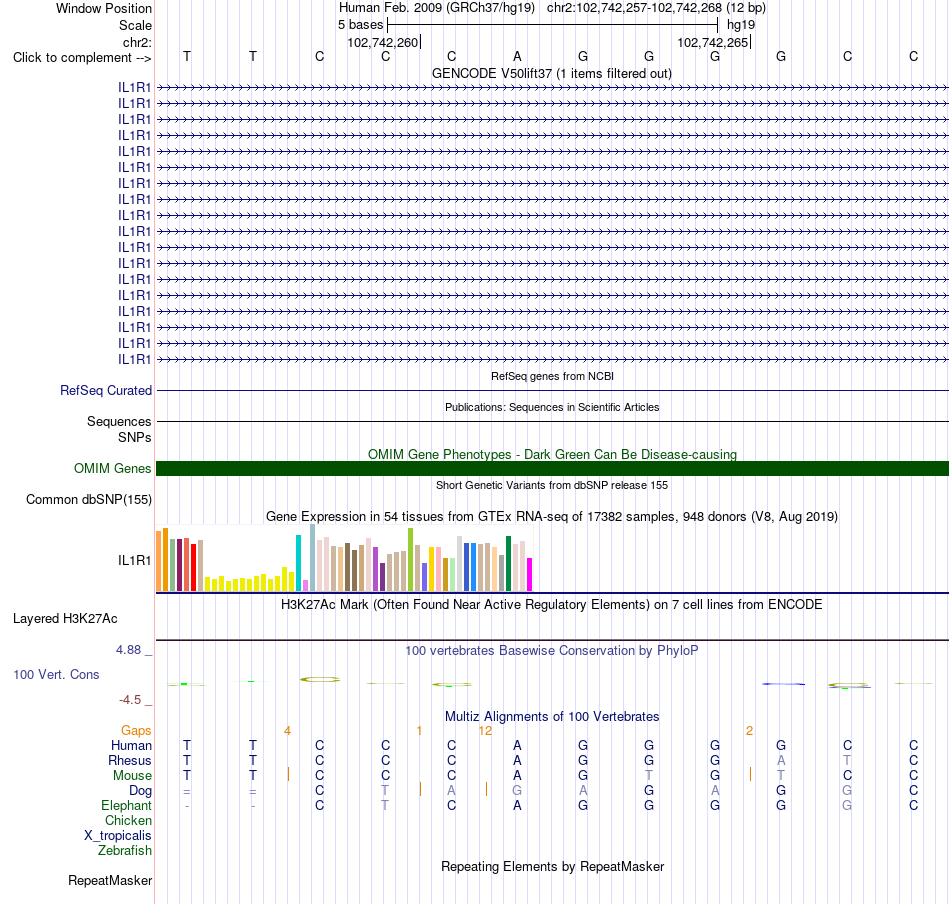Click the -4.5 PhyloP lower range value
The width and height of the screenshot is (950, 904).
(130, 700)
